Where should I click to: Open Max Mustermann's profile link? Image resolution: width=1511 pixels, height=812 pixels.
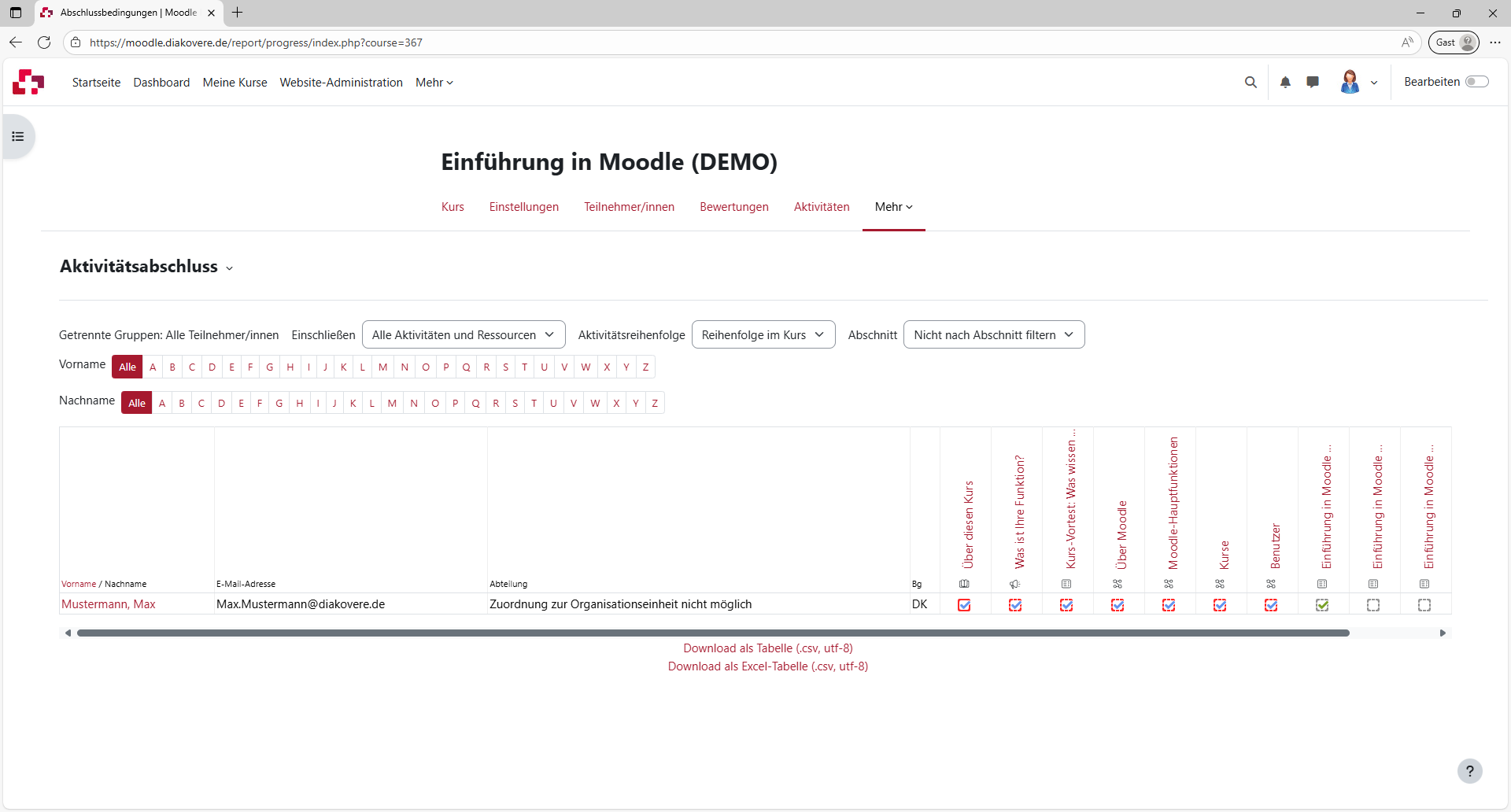click(109, 603)
